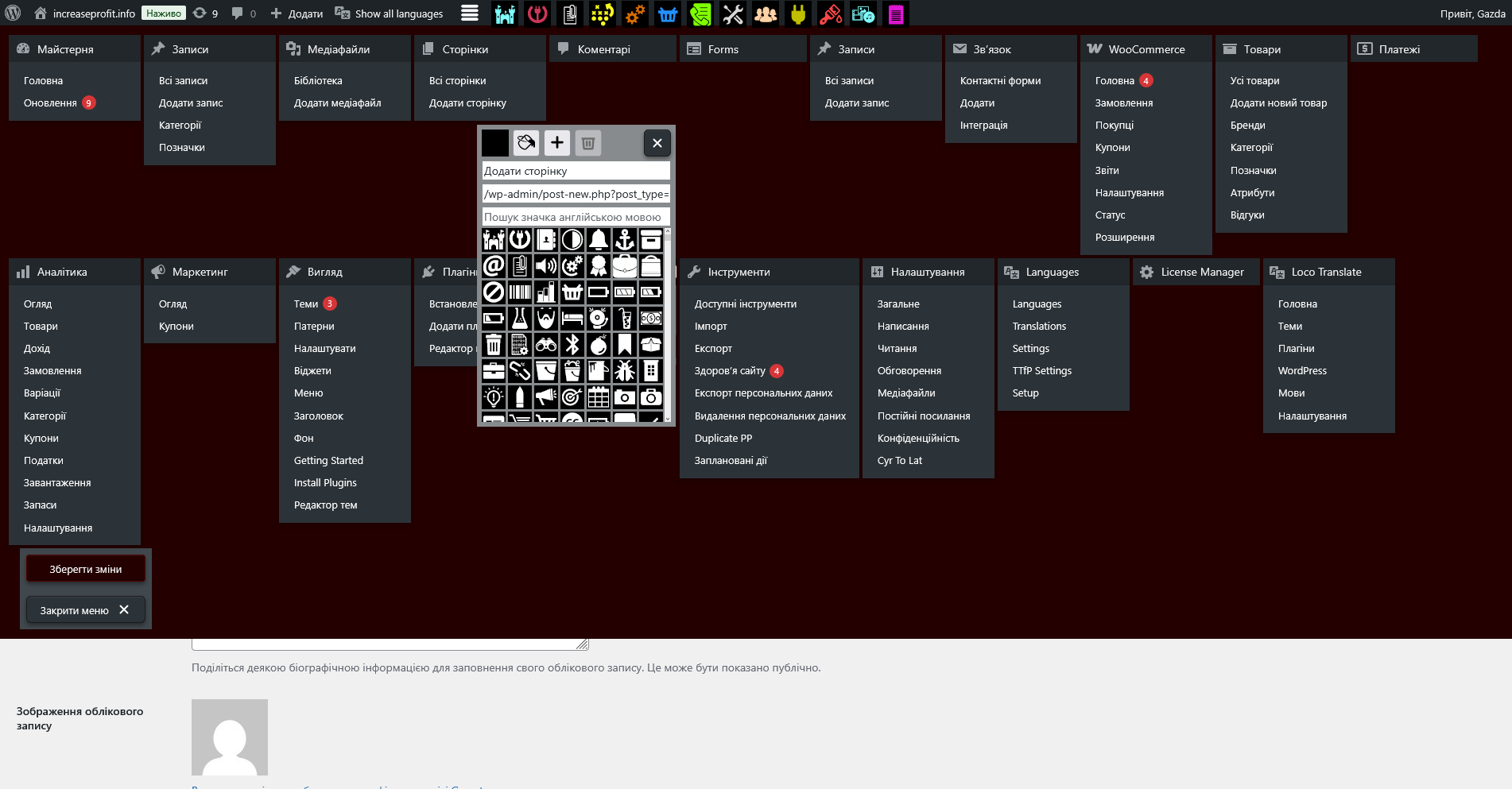This screenshot has height=789, width=1512.
Task: Select the barcode icon in picker
Action: 520,292
